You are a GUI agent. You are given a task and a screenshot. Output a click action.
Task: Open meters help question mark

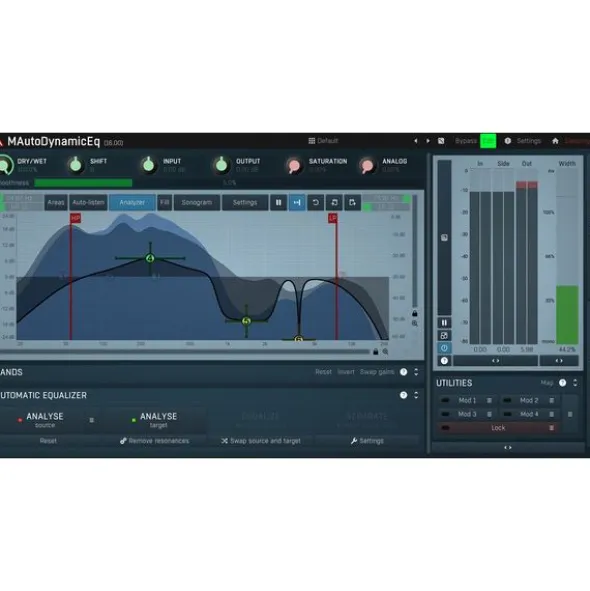[444, 361]
